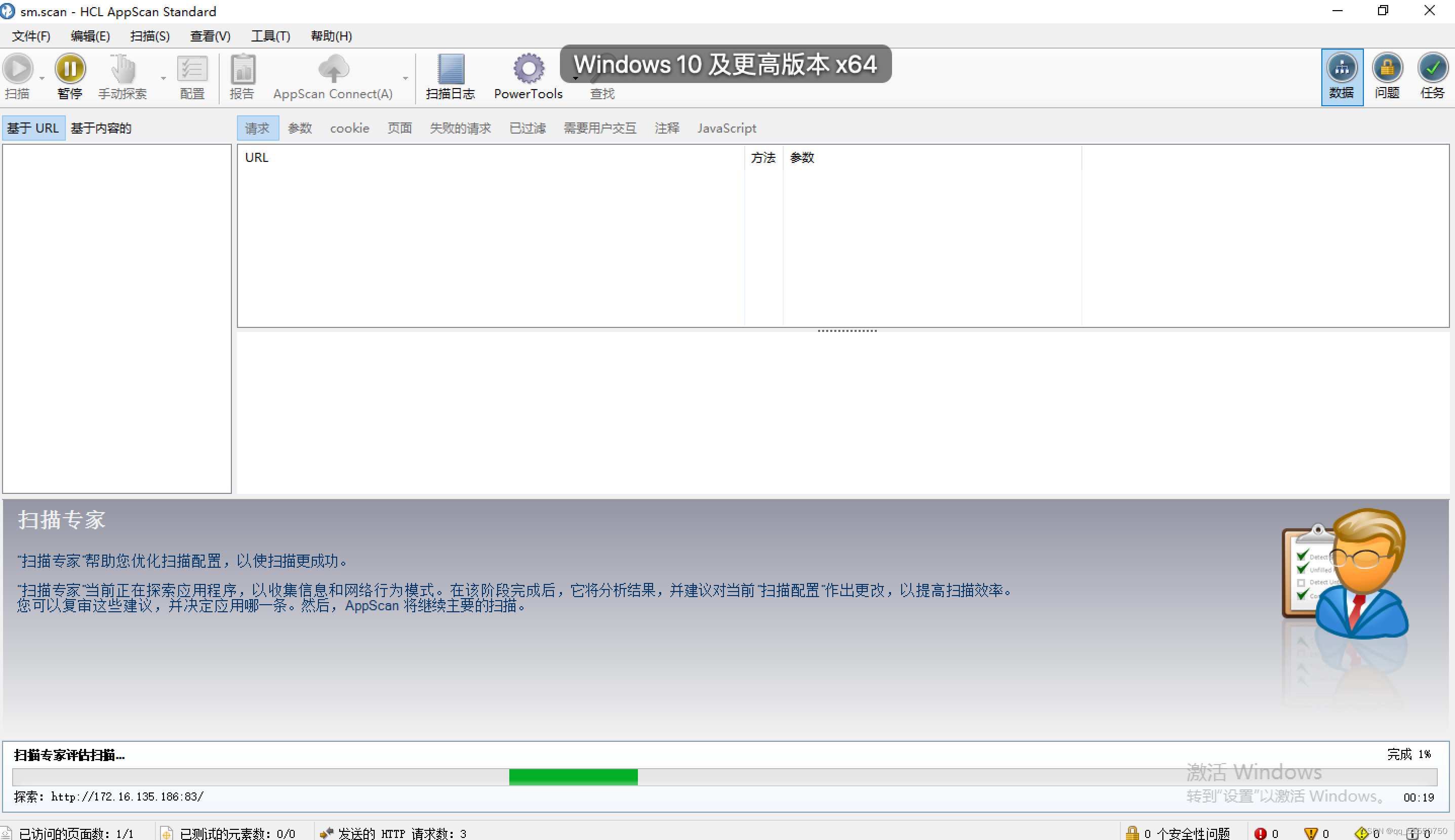This screenshot has width=1455, height=840.
Task: Select the 参数 parameters tab
Action: (x=300, y=128)
